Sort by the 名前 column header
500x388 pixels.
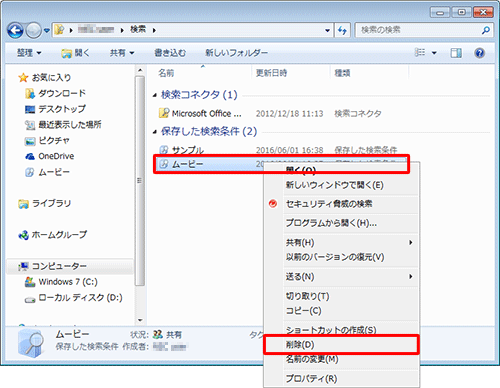[166, 73]
